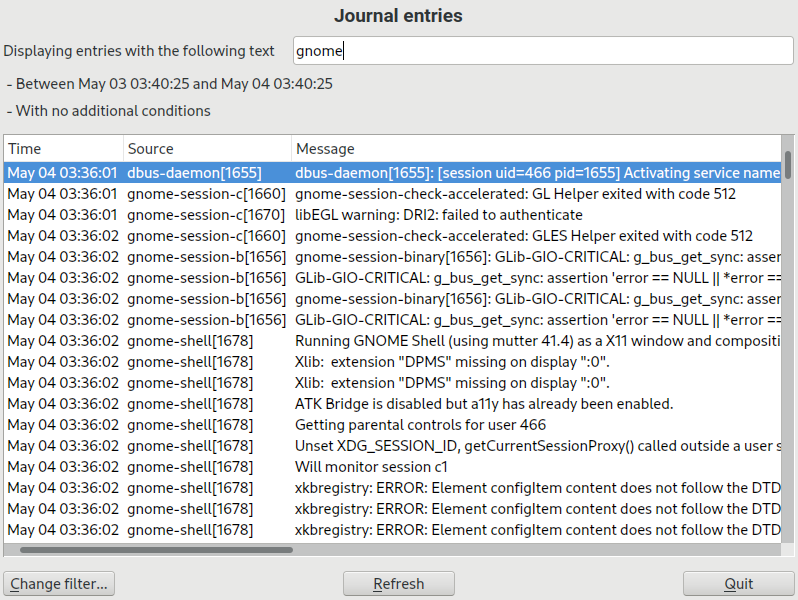The width and height of the screenshot is (798, 600).
Task: Select the Unset XDG_SESSION_ID entry
Action: coord(536,446)
